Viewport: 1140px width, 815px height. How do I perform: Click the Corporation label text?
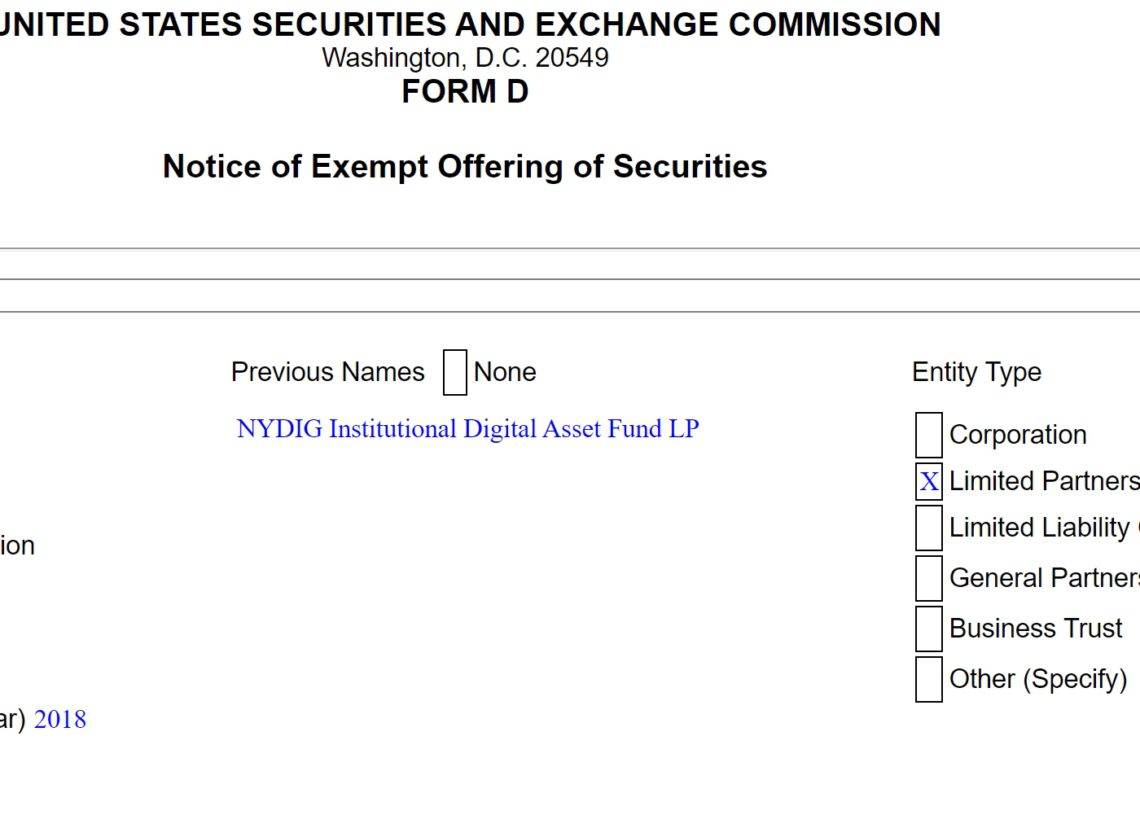coord(1017,435)
